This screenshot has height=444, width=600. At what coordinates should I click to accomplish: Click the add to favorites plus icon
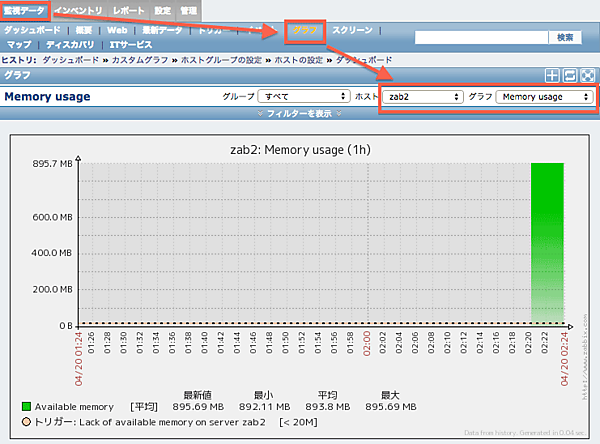coord(551,76)
